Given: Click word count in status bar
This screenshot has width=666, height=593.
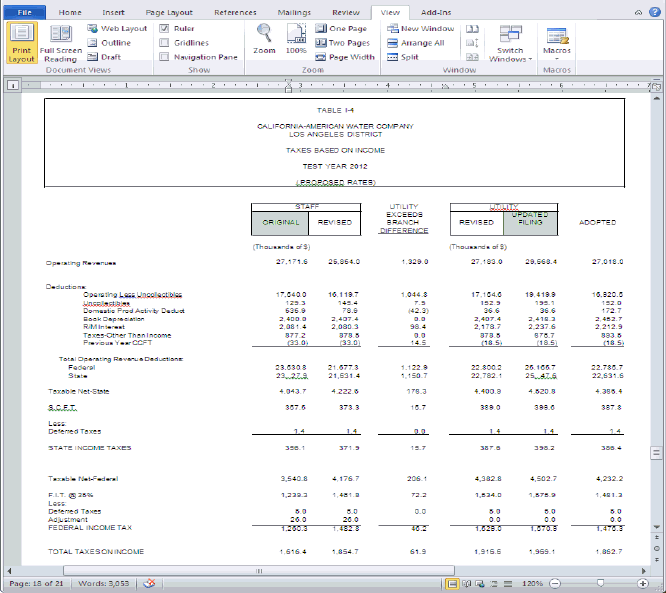Looking at the screenshot, I should (109, 583).
